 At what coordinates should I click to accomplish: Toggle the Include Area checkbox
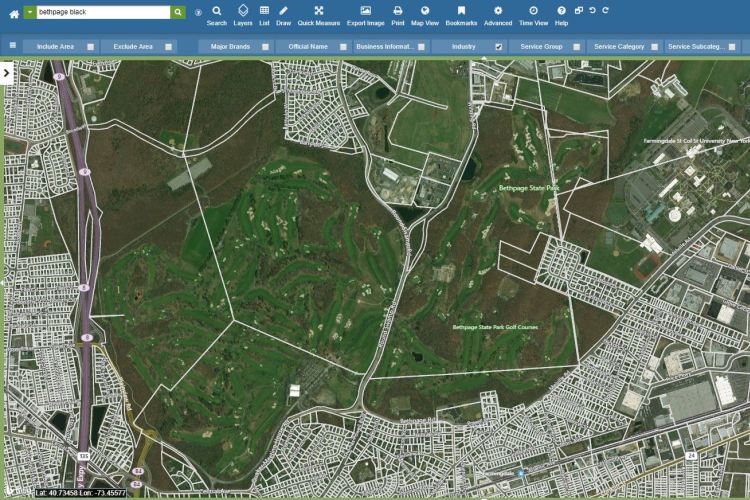coord(90,47)
